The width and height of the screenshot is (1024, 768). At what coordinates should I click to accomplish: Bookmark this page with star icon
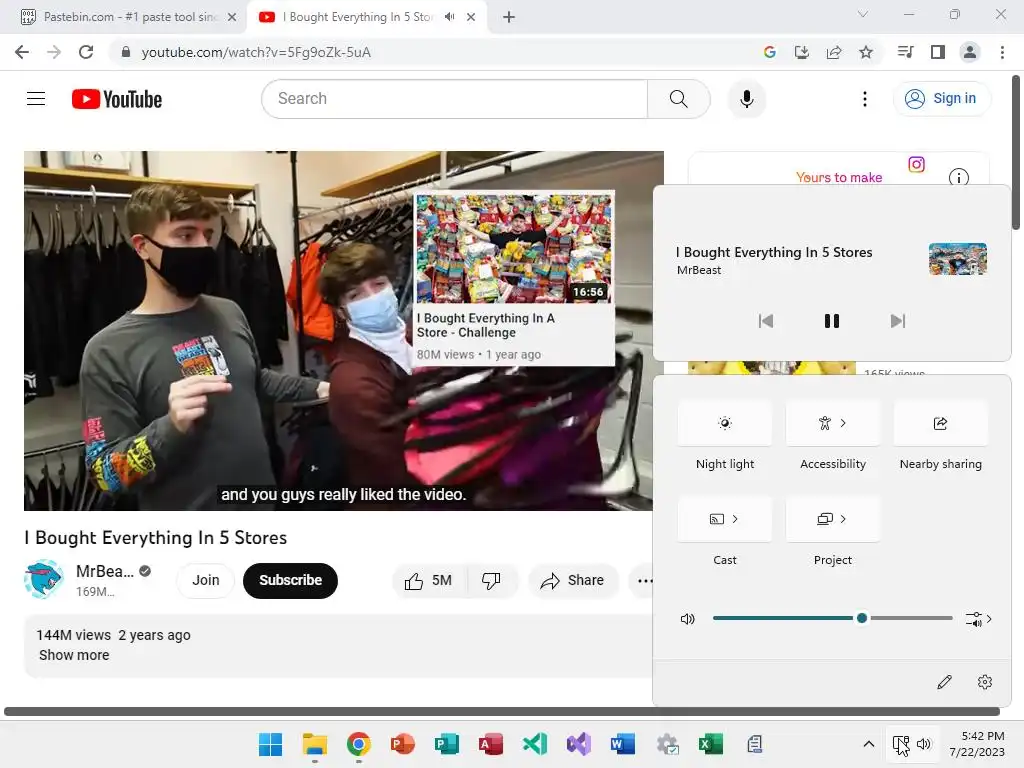click(866, 52)
